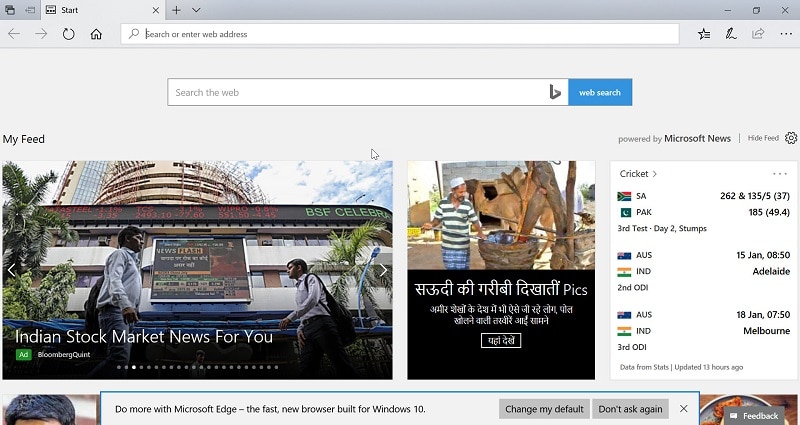Viewport: 800px width, 425px height.
Task: Expand the Cricket section heading
Action: click(638, 174)
